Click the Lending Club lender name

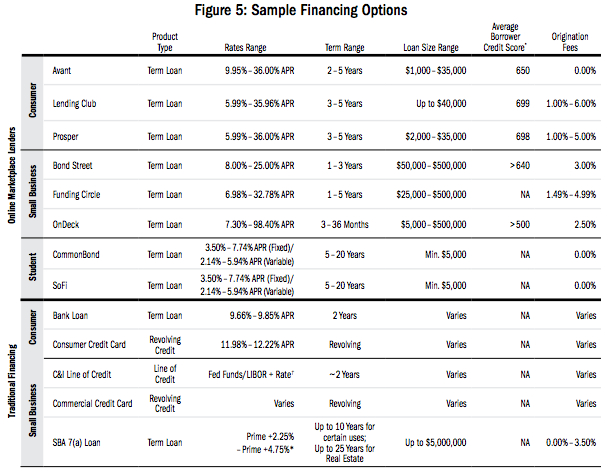coord(79,103)
